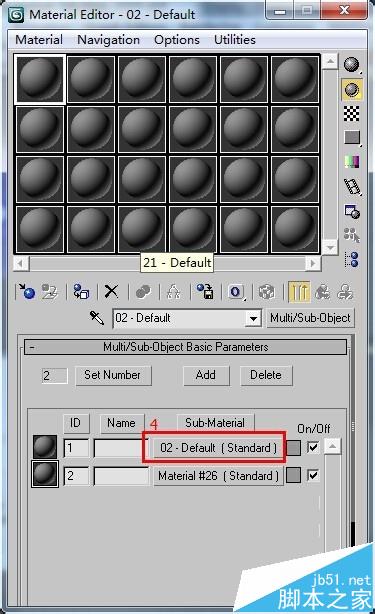The width and height of the screenshot is (375, 614).
Task: Open the Material/Map Navigator icon
Action: (352, 259)
